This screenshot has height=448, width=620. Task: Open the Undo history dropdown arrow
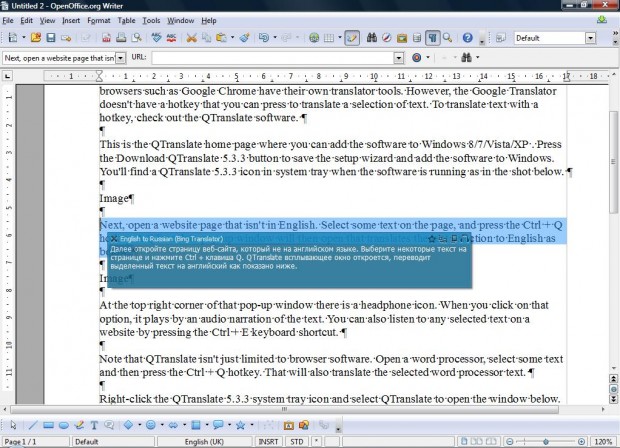click(275, 38)
